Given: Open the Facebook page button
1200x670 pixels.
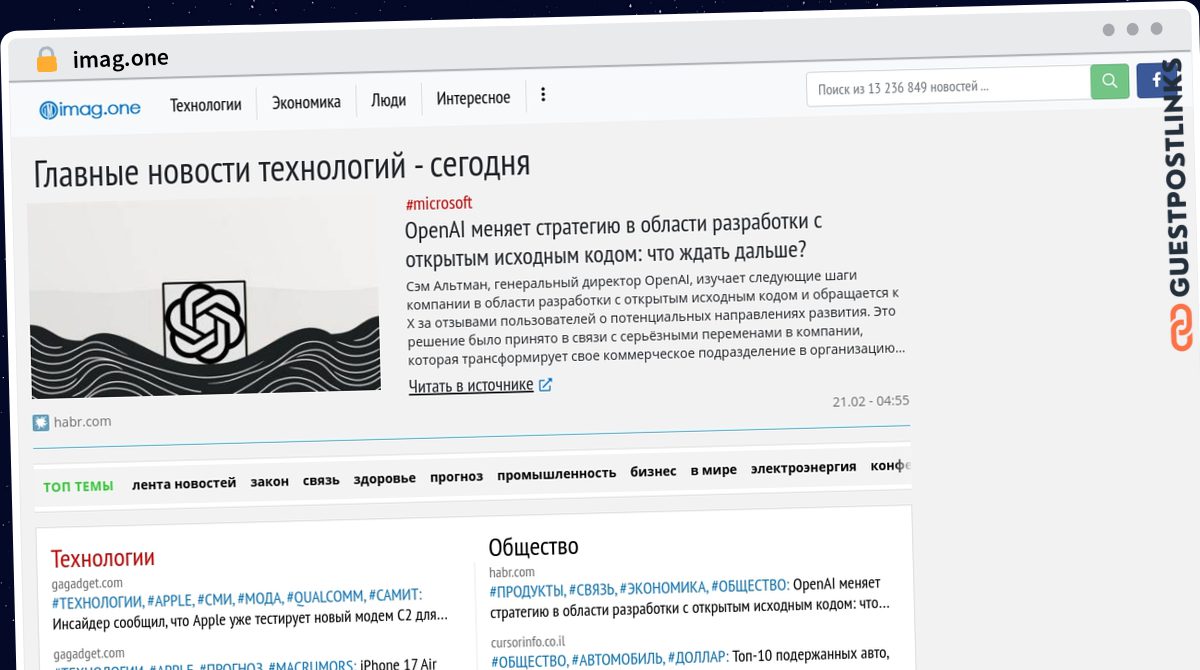Looking at the screenshot, I should (1156, 80).
